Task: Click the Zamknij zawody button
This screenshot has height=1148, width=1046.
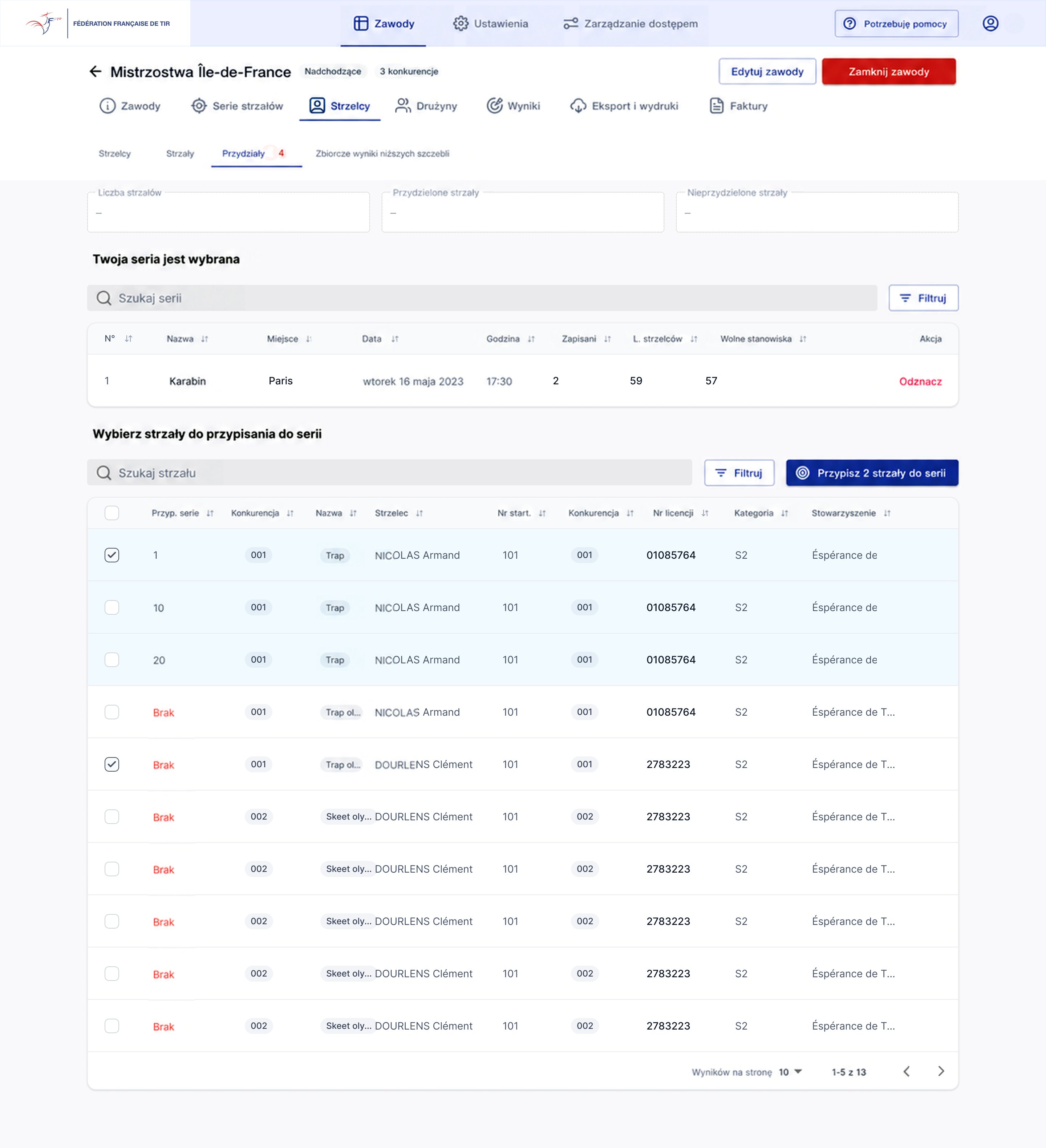Action: click(x=888, y=72)
